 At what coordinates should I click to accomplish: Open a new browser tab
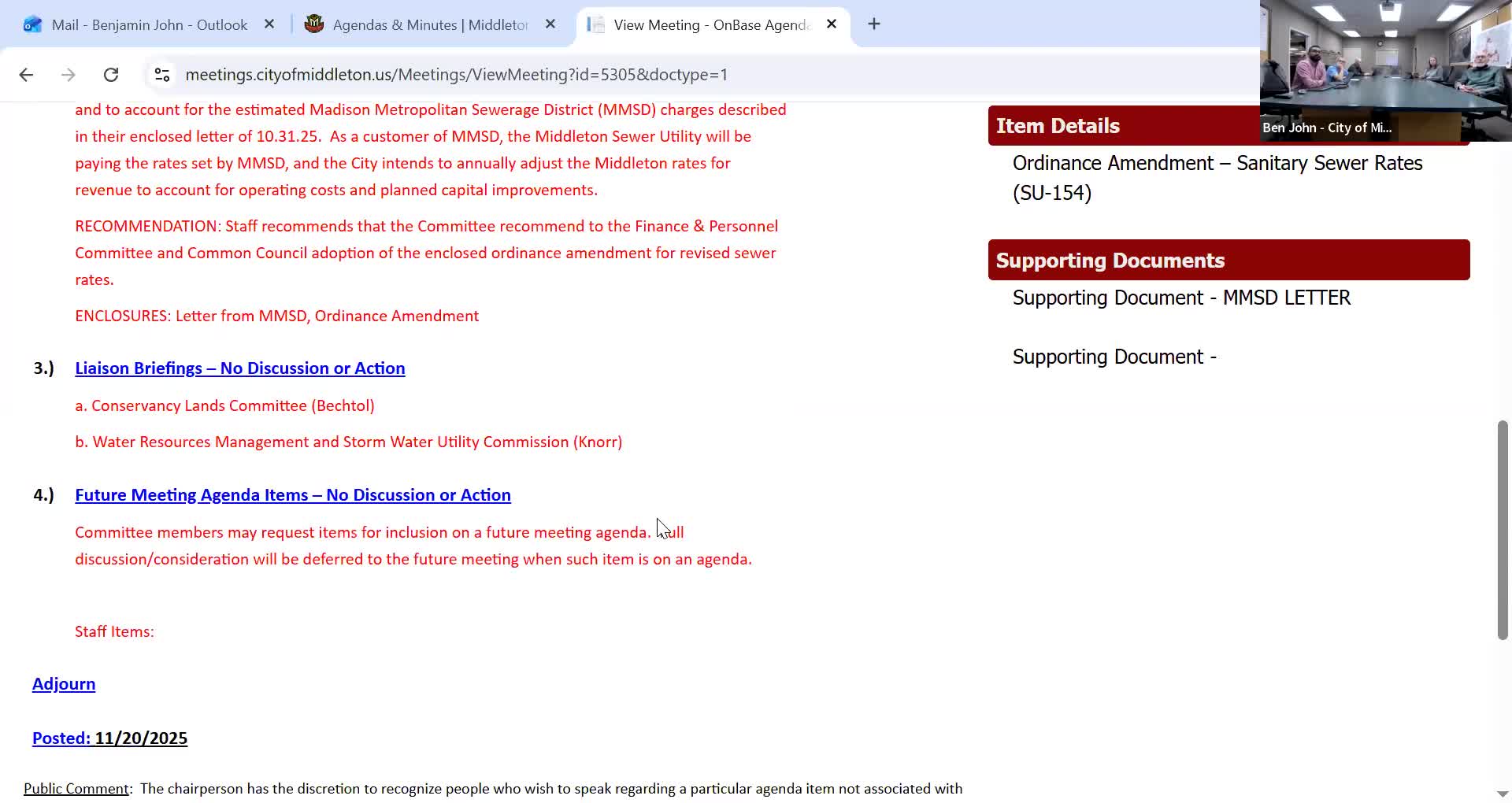[874, 24]
